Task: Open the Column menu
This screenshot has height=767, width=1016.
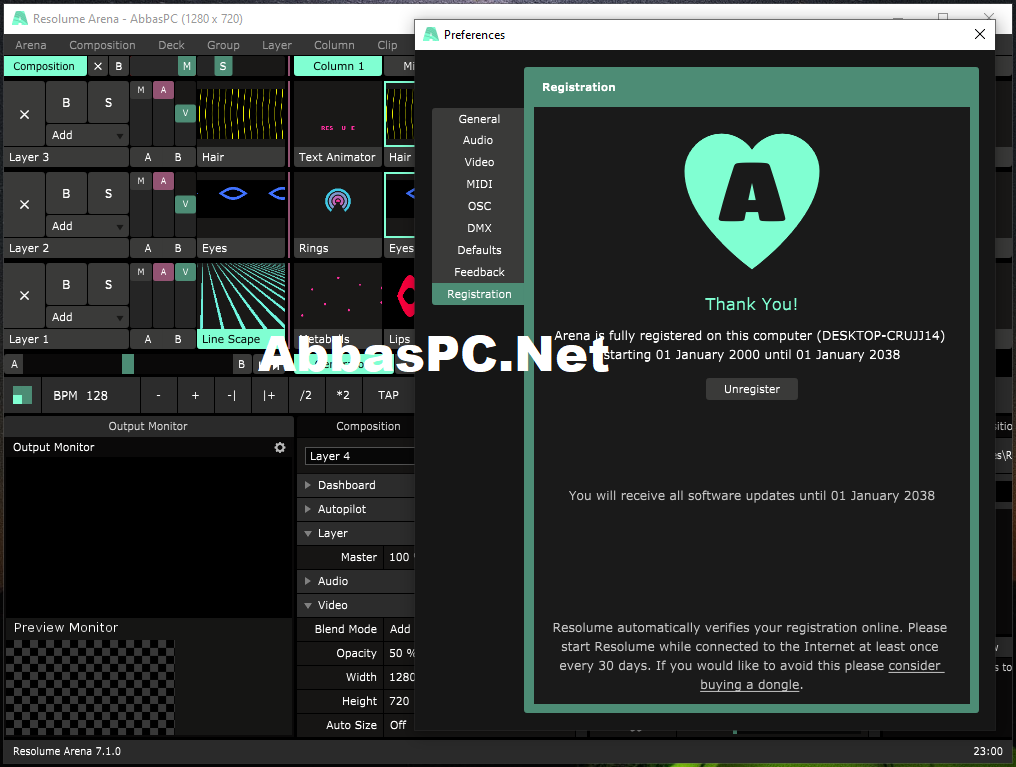Action: pyautogui.click(x=334, y=45)
